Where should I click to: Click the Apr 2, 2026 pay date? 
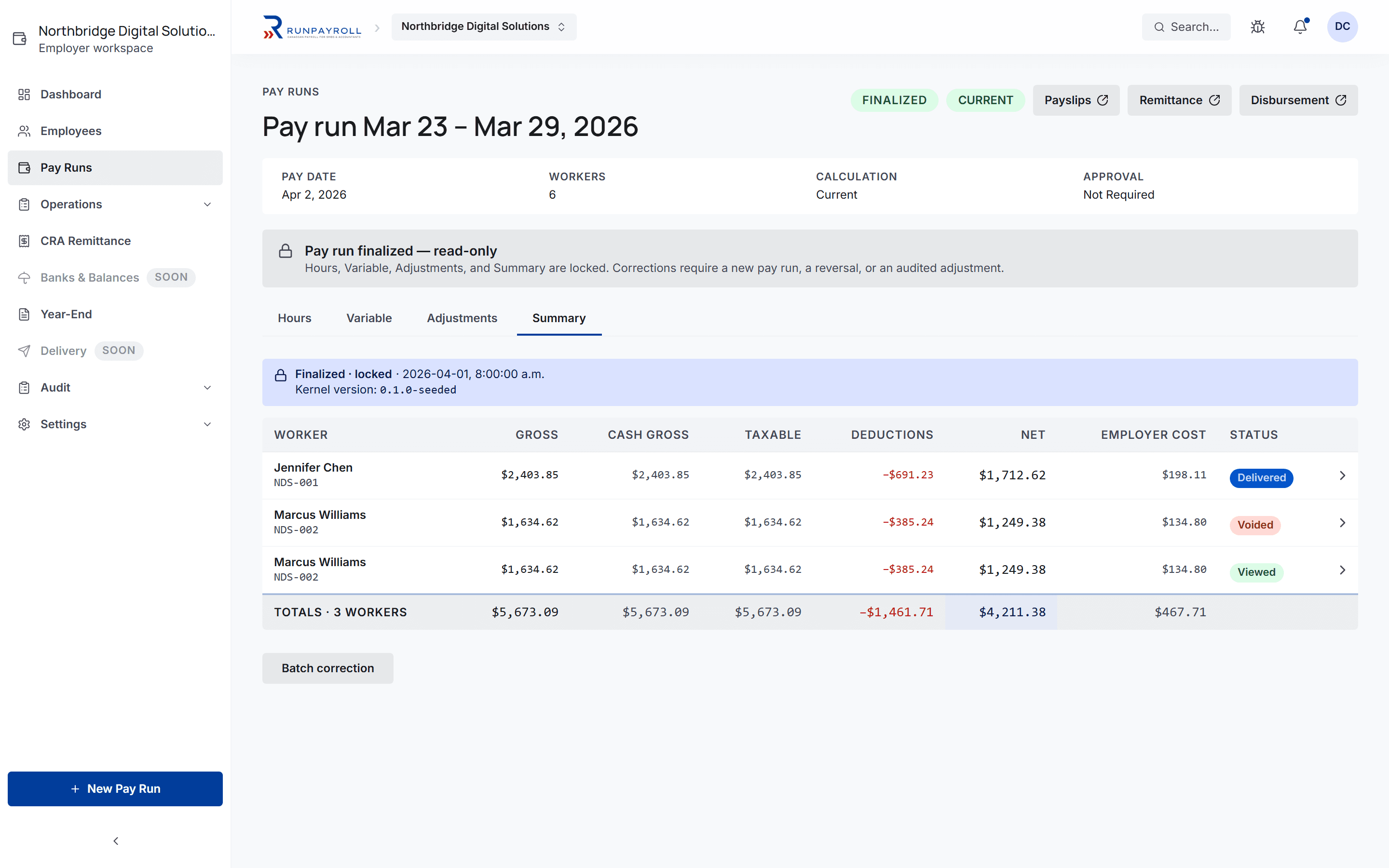coord(314,195)
